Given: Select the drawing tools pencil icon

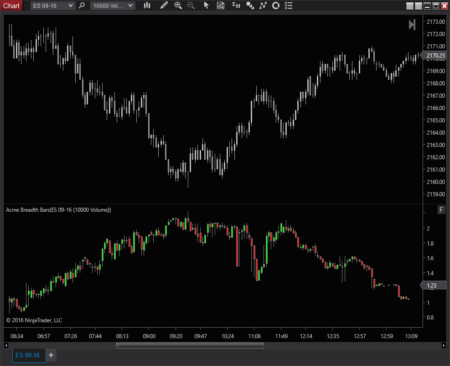Looking at the screenshot, I should [164, 5].
